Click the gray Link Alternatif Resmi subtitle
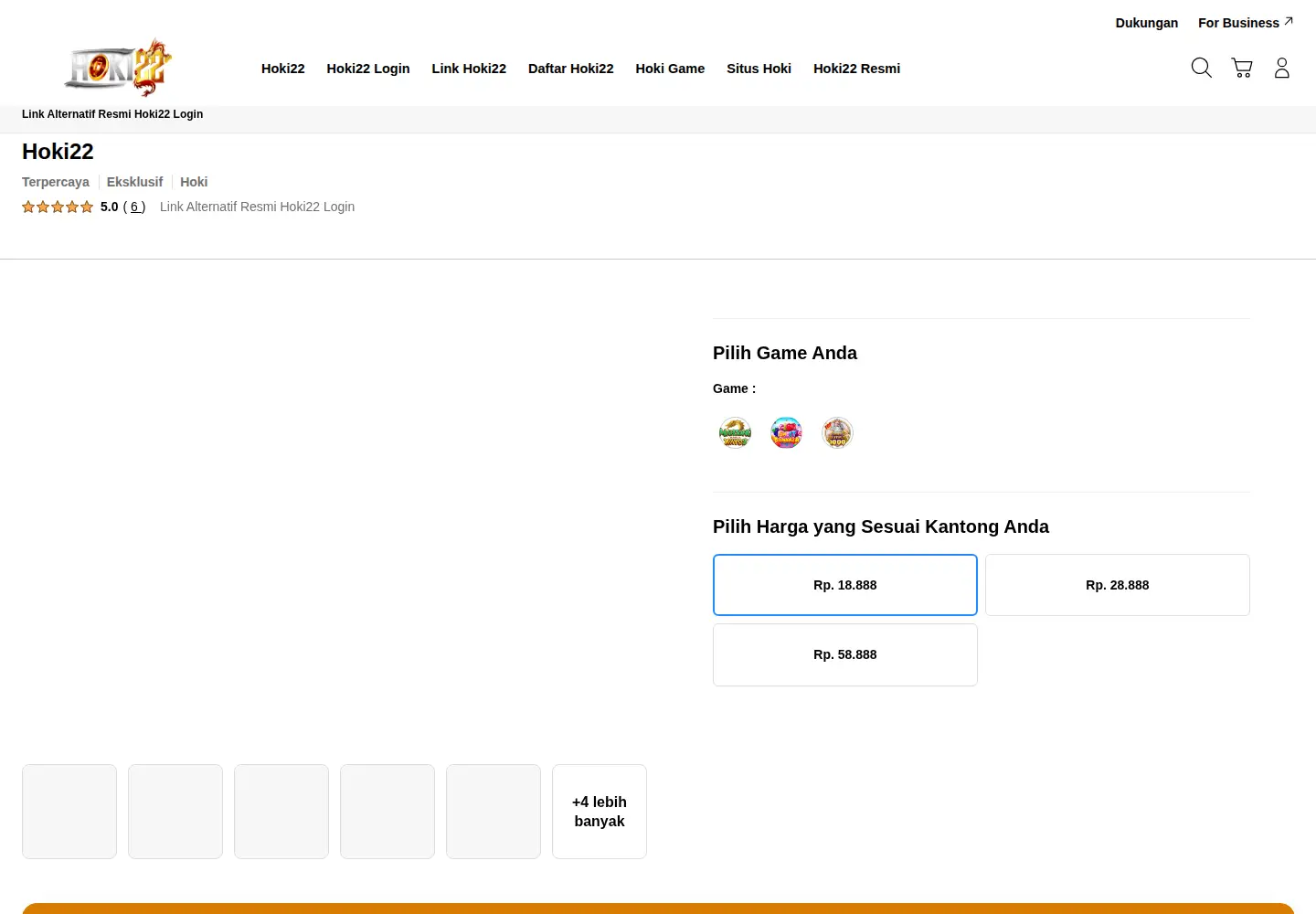 [x=257, y=207]
